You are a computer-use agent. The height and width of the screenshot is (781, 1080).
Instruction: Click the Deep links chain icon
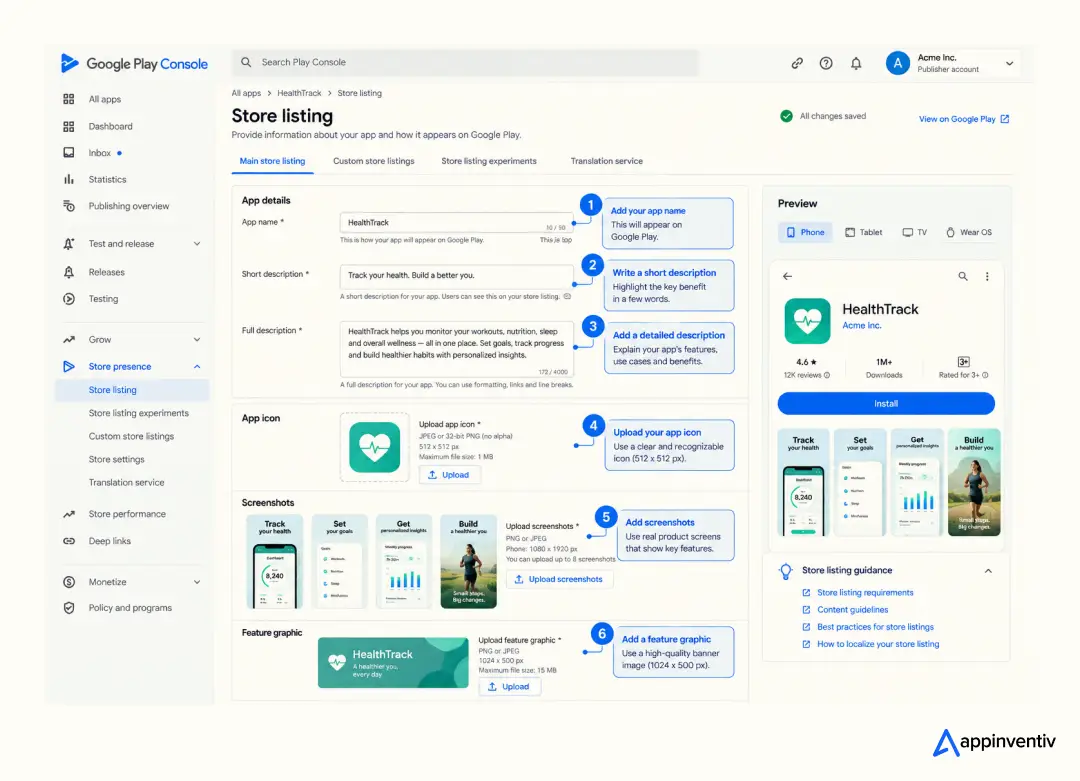69,541
